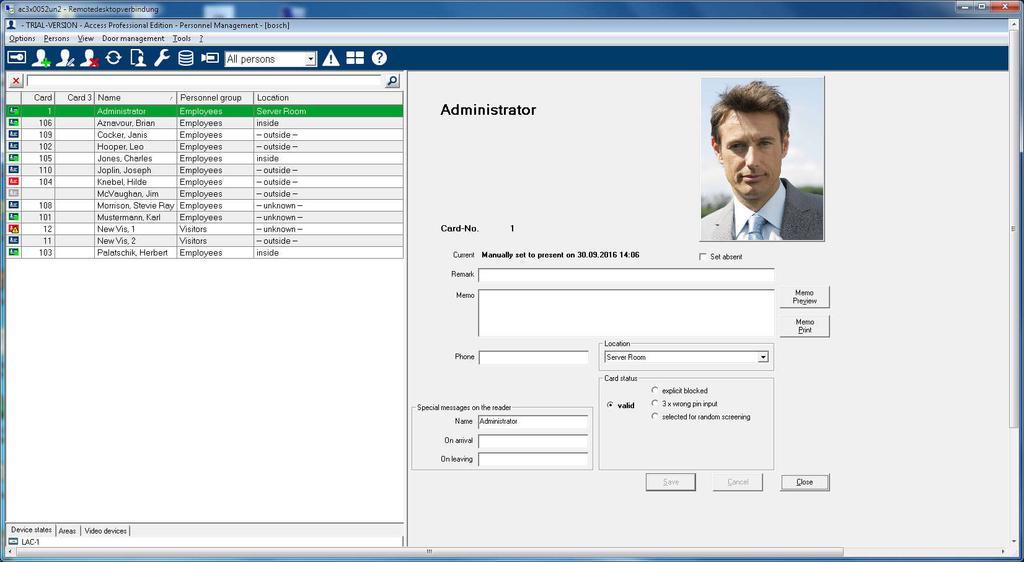
Task: Click the delete person toolbar icon
Action: tap(89, 58)
